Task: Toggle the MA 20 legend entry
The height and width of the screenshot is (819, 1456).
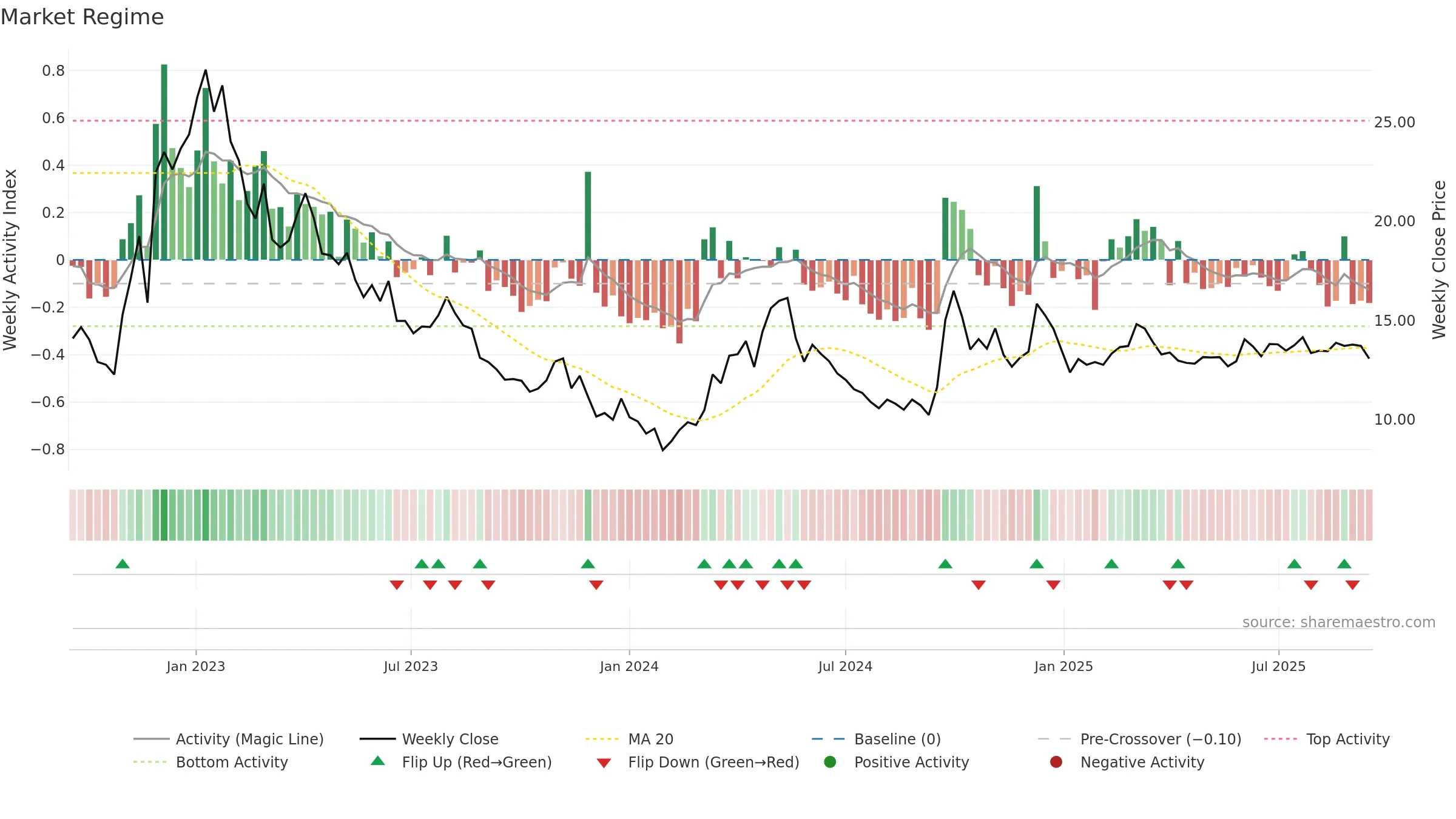Action: (x=629, y=739)
